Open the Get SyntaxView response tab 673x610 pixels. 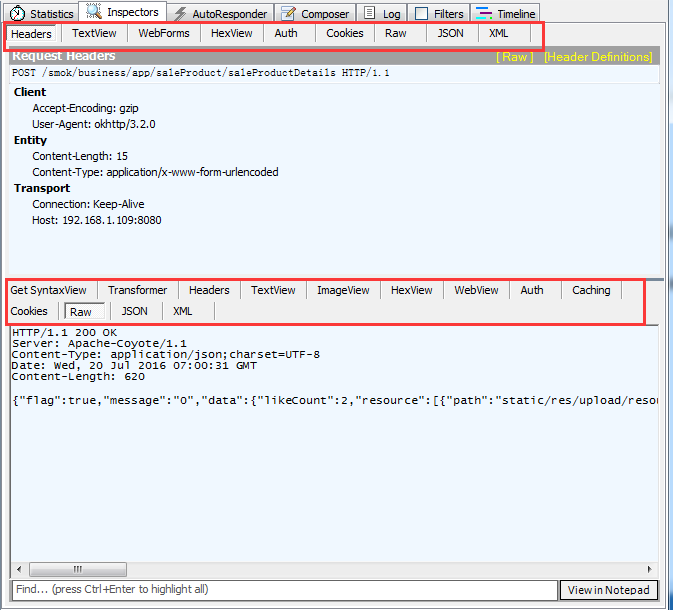click(49, 290)
